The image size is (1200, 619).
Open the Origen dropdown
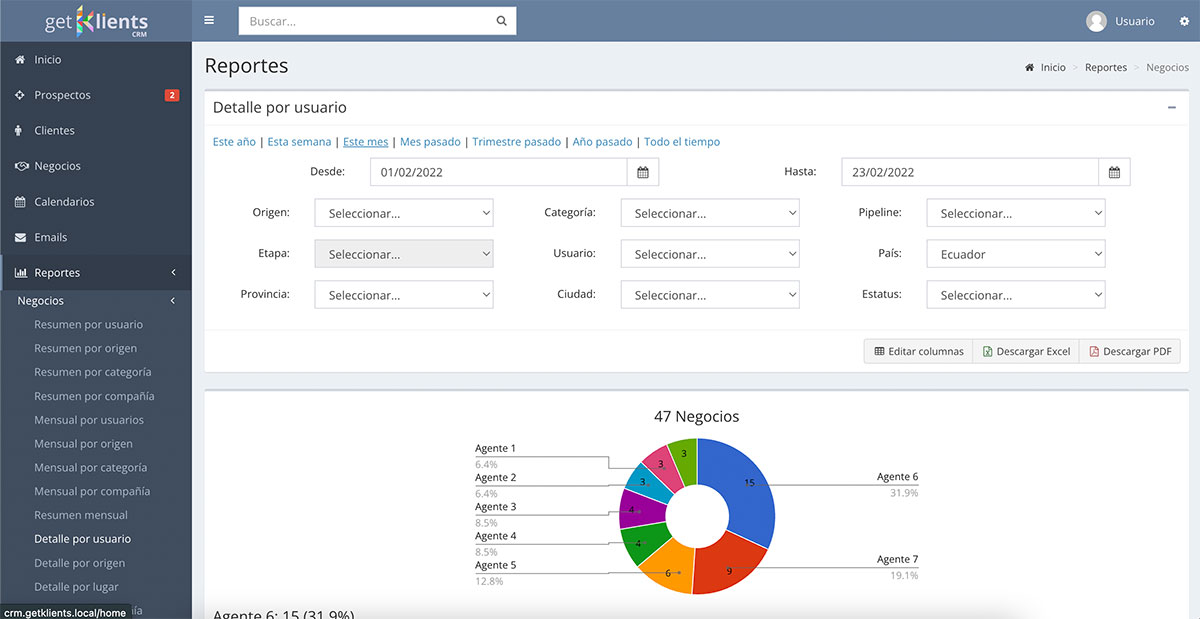click(404, 213)
